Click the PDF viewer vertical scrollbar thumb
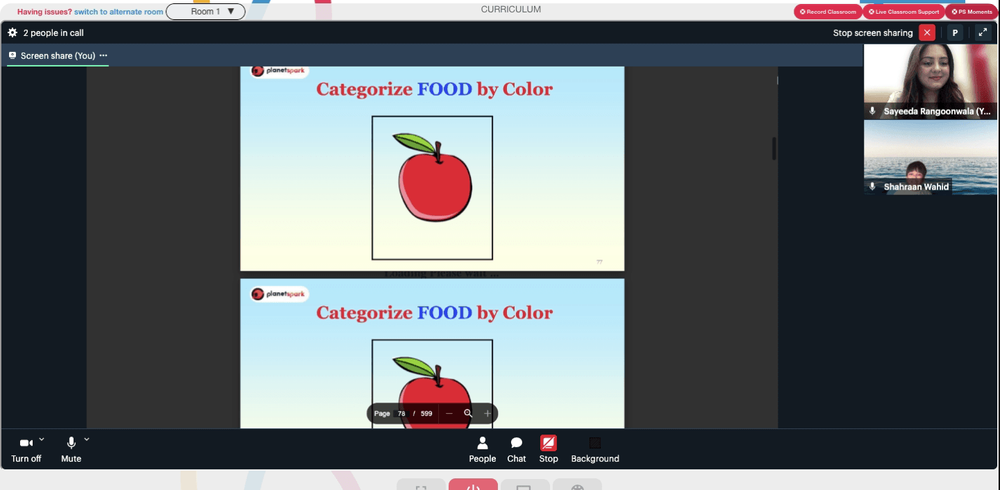 point(774,148)
